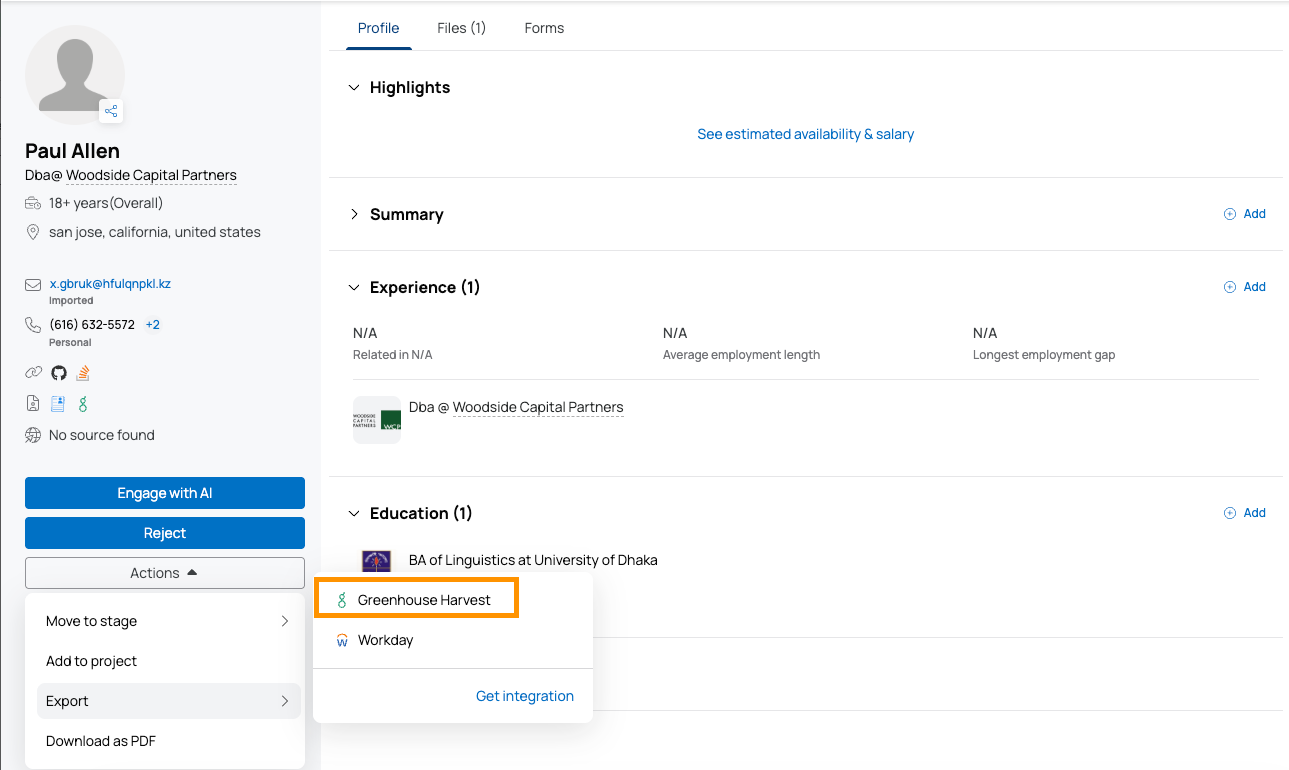Click the phone icon beside the number

[33, 325]
